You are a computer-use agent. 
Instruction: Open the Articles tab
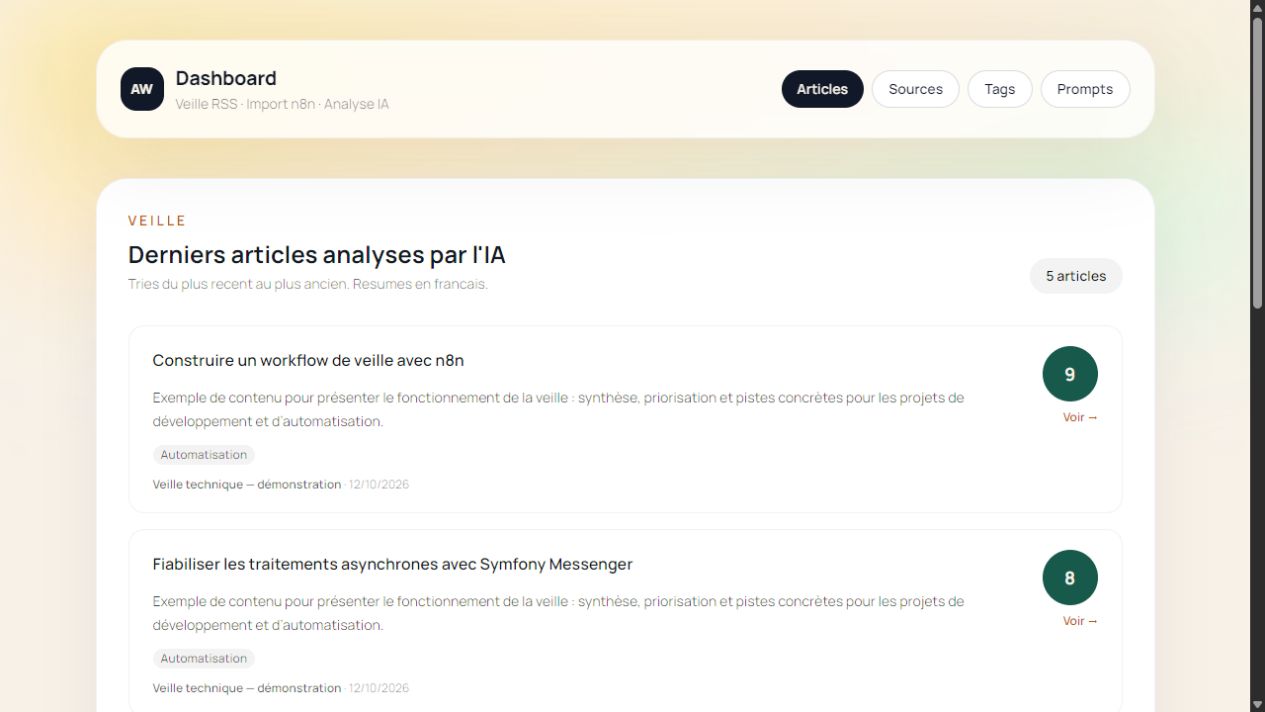click(822, 89)
